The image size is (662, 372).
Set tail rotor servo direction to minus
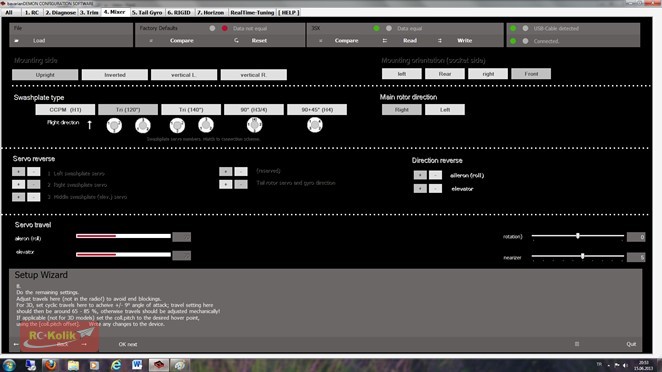point(241,184)
